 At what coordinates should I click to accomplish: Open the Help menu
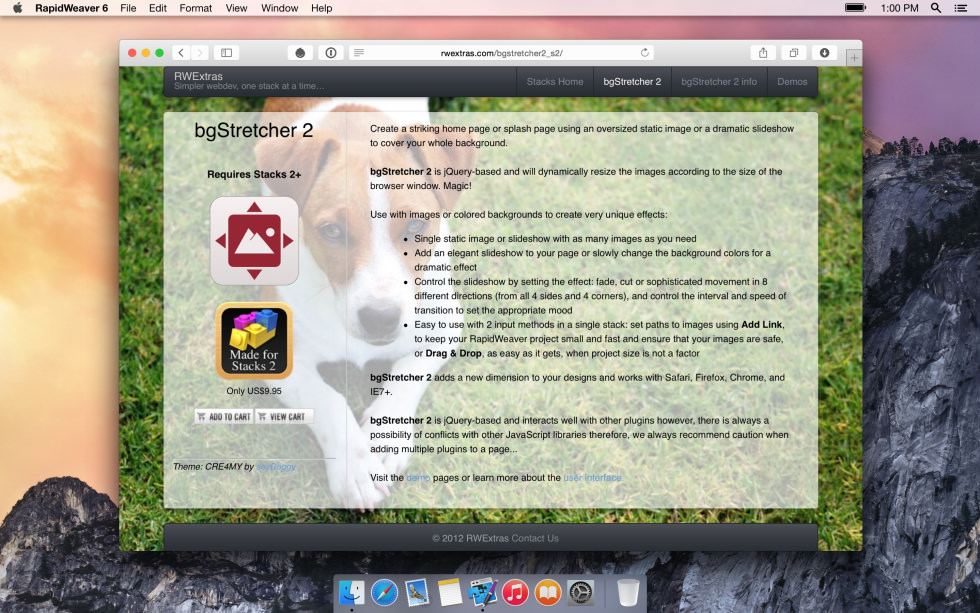321,8
